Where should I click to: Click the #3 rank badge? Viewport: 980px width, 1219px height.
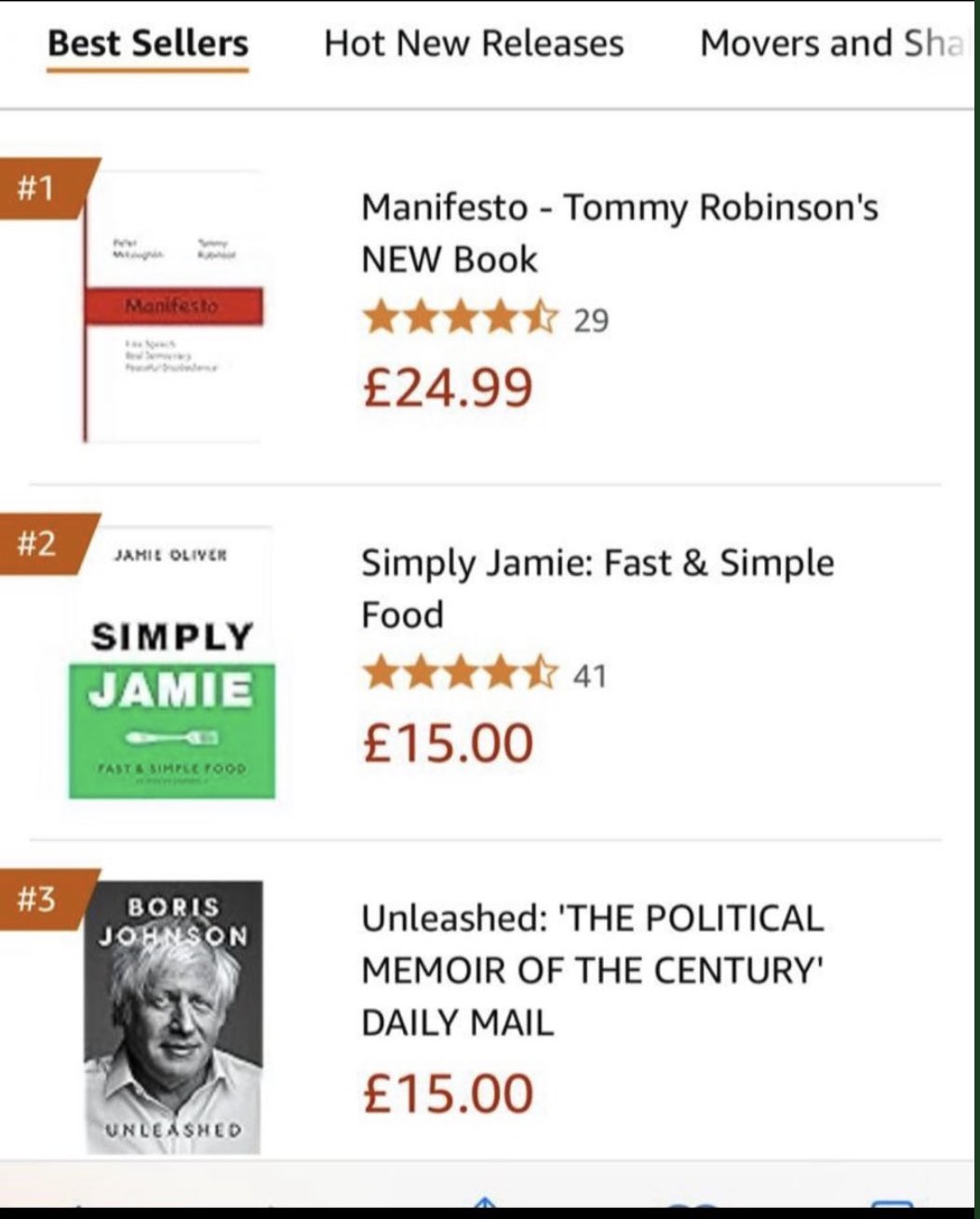click(40, 899)
